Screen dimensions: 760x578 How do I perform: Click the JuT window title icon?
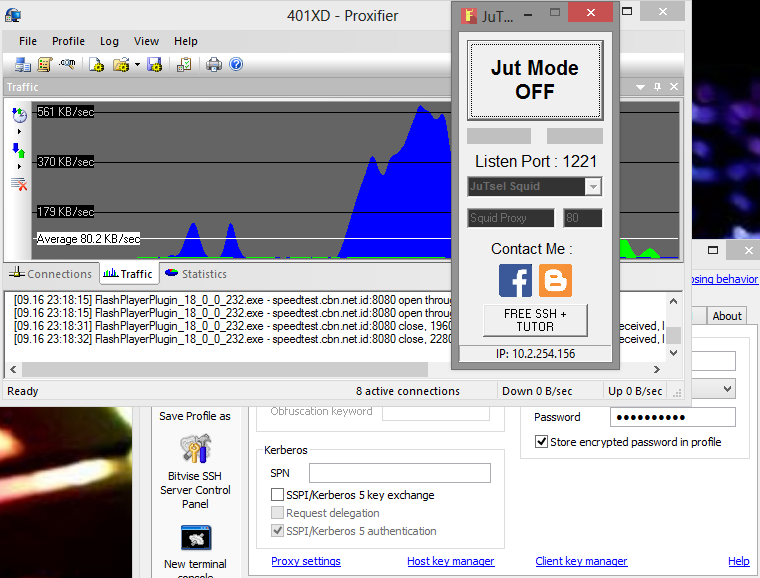tap(469, 16)
